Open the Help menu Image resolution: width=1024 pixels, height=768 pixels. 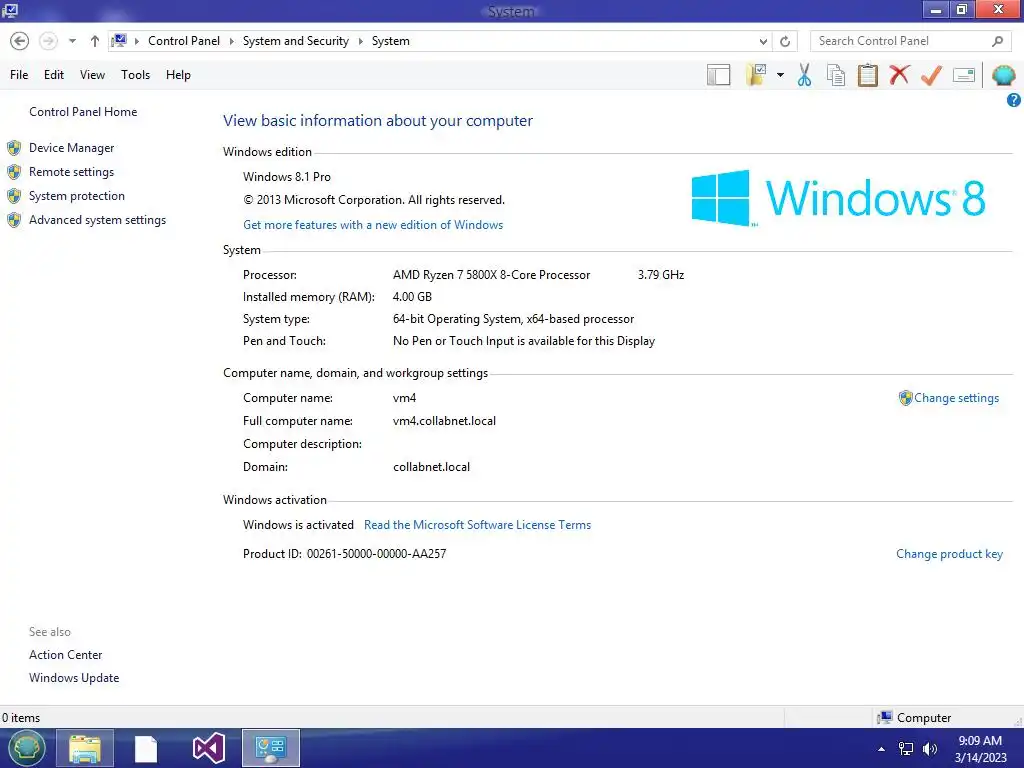point(178,75)
